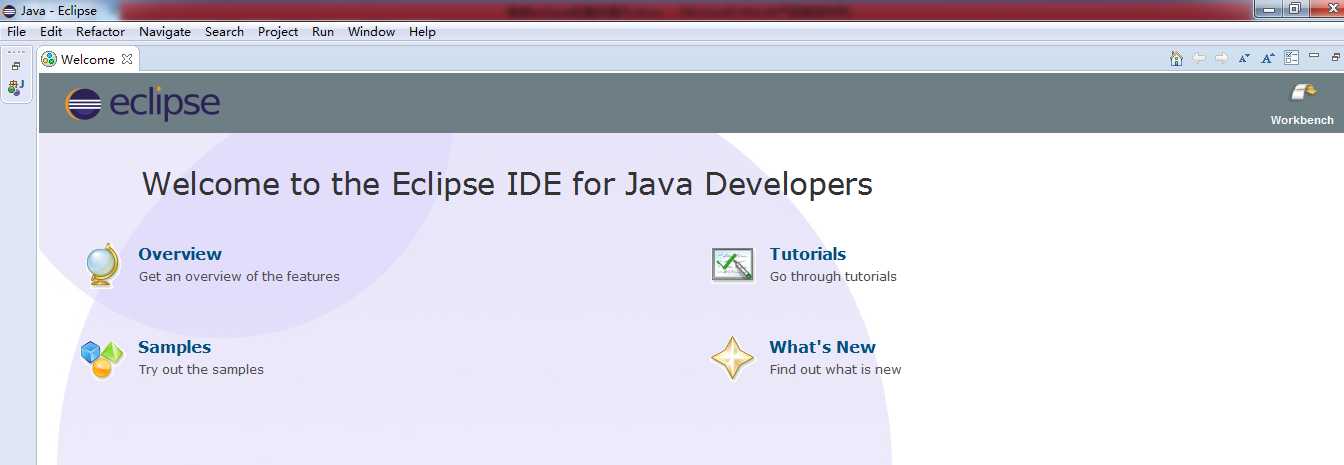Screen dimensions: 1344x465
Task: Open the Edit menu
Action: 51,32
